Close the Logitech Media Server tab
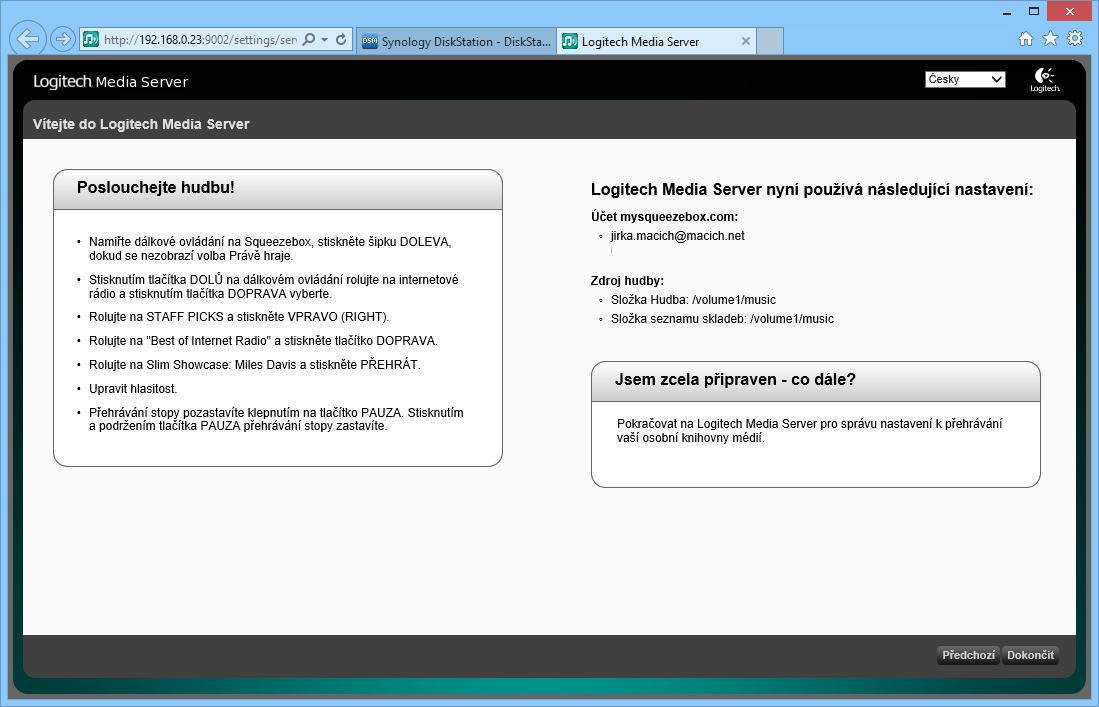Screen dimensions: 1099x707 744,42
